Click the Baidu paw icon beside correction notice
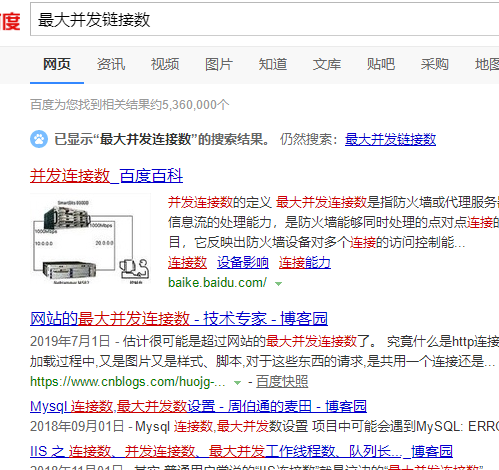 click(x=39, y=139)
